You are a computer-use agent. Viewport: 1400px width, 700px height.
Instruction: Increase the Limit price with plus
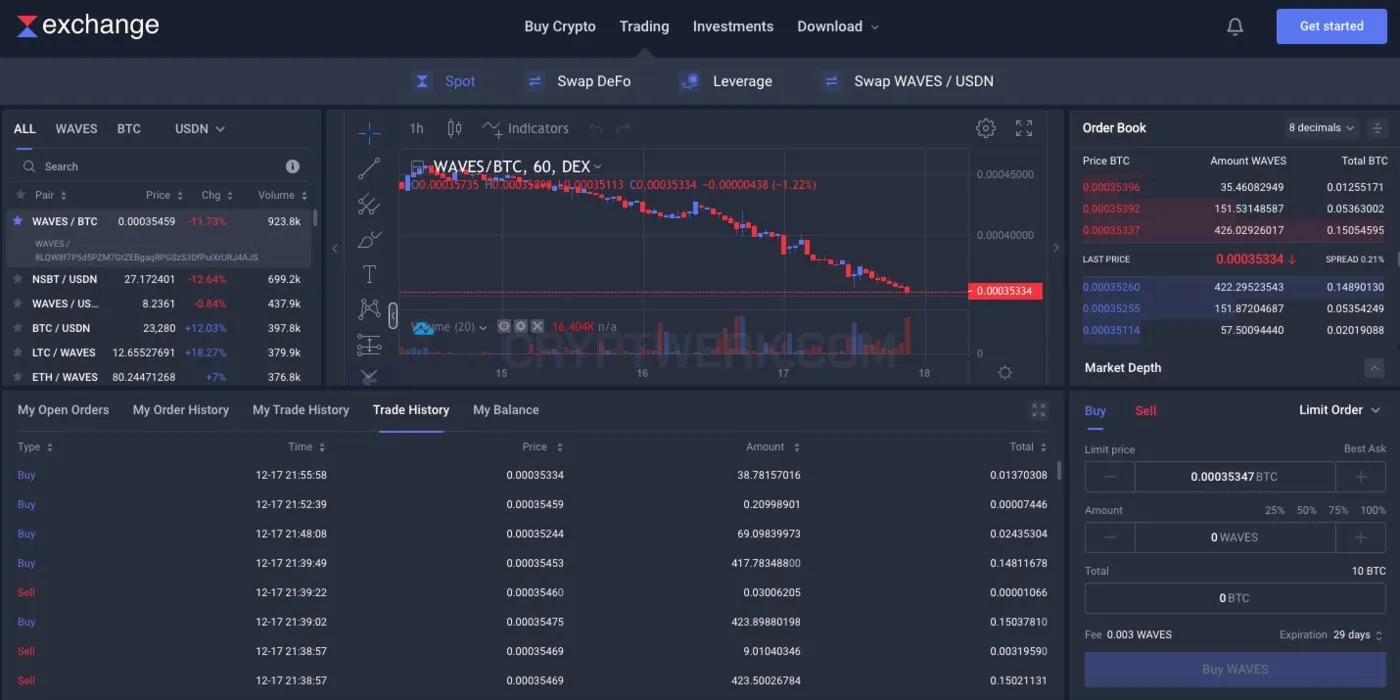click(1361, 477)
